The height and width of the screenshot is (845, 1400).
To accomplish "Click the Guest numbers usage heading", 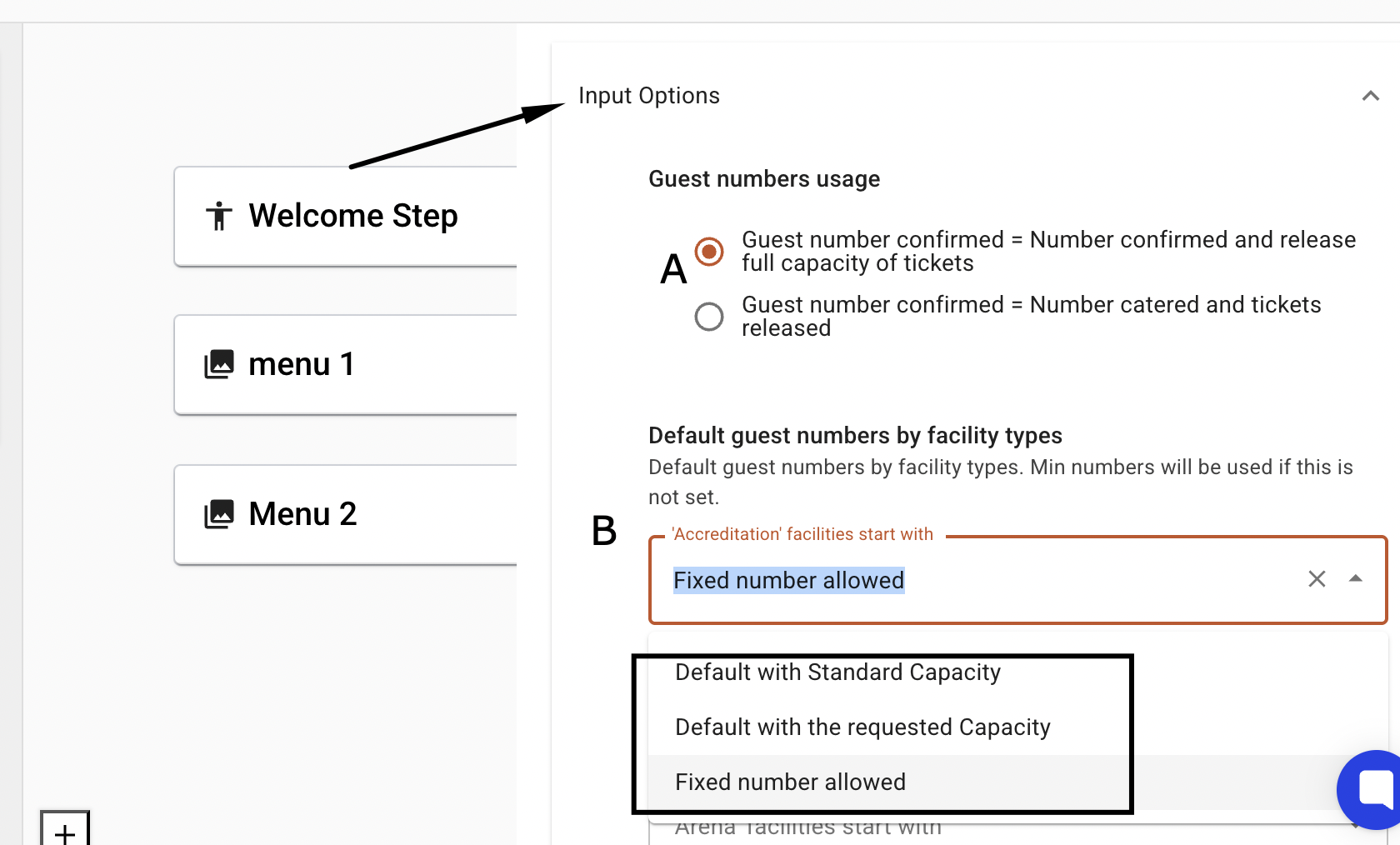I will point(763,179).
